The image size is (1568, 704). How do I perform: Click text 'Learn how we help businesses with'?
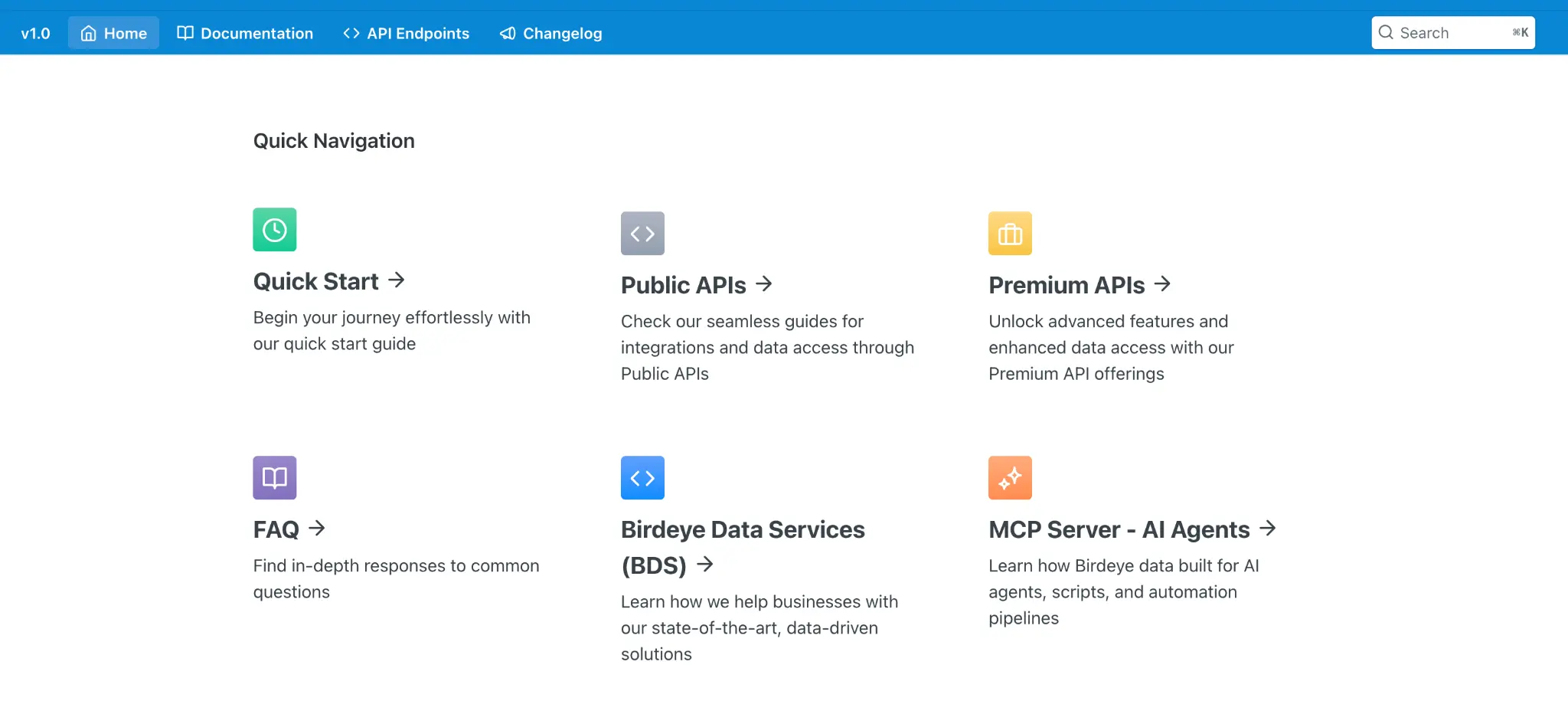[759, 601]
